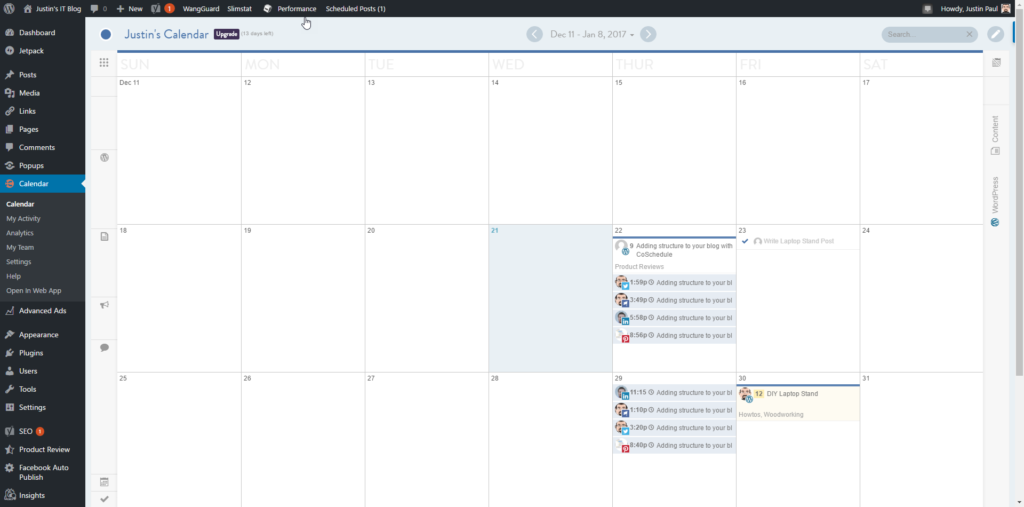Open Justin's IT Blog site menu

pos(52,8)
